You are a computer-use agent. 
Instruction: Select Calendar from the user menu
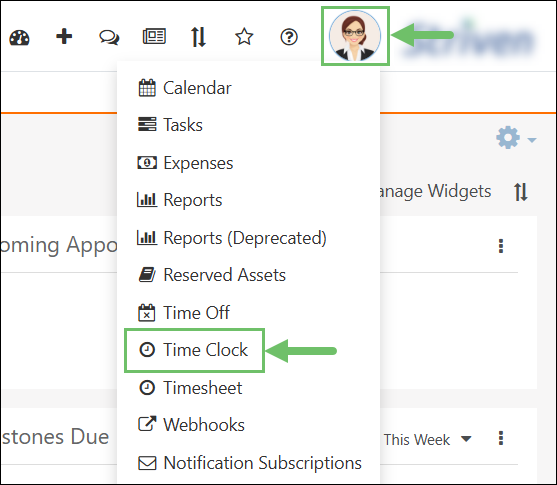185,88
